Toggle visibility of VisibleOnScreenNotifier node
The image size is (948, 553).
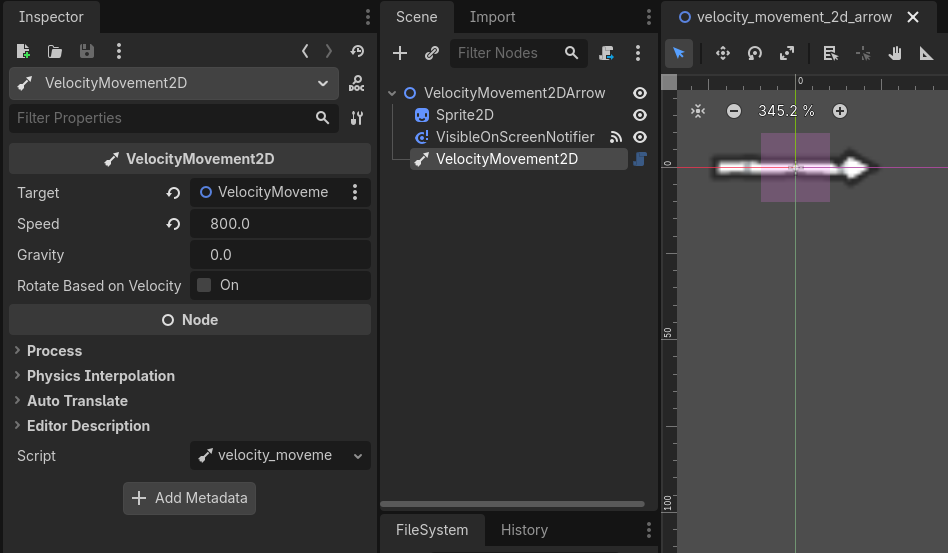click(640, 137)
